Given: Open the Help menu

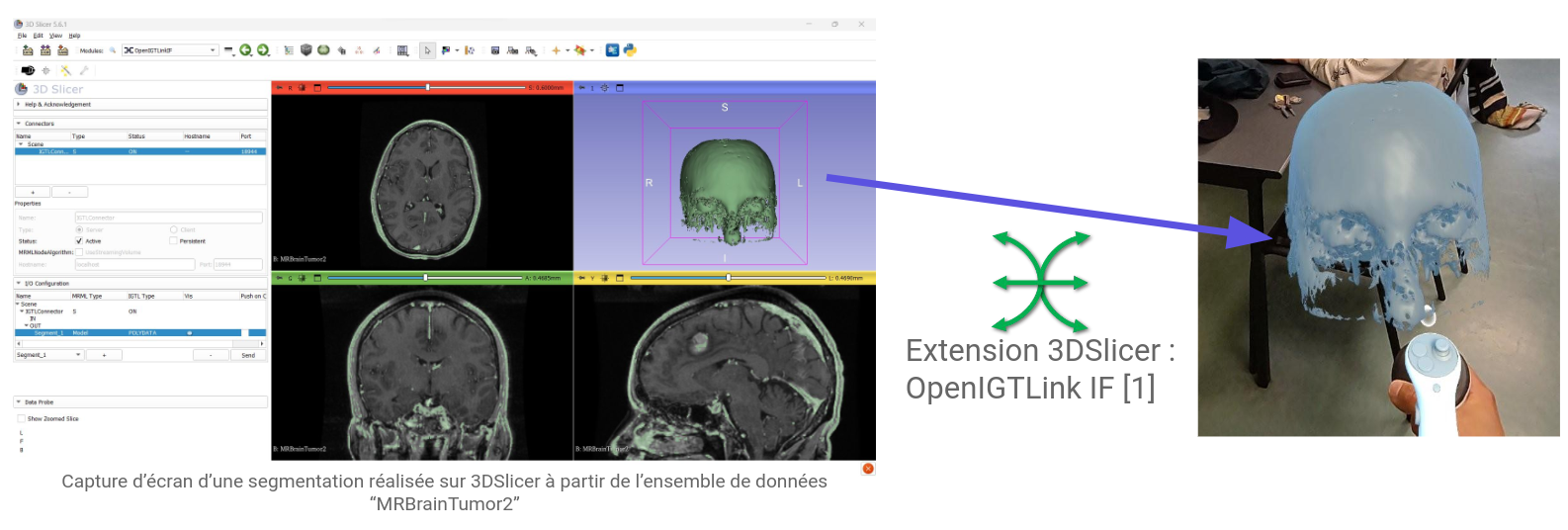Looking at the screenshot, I should [74, 36].
